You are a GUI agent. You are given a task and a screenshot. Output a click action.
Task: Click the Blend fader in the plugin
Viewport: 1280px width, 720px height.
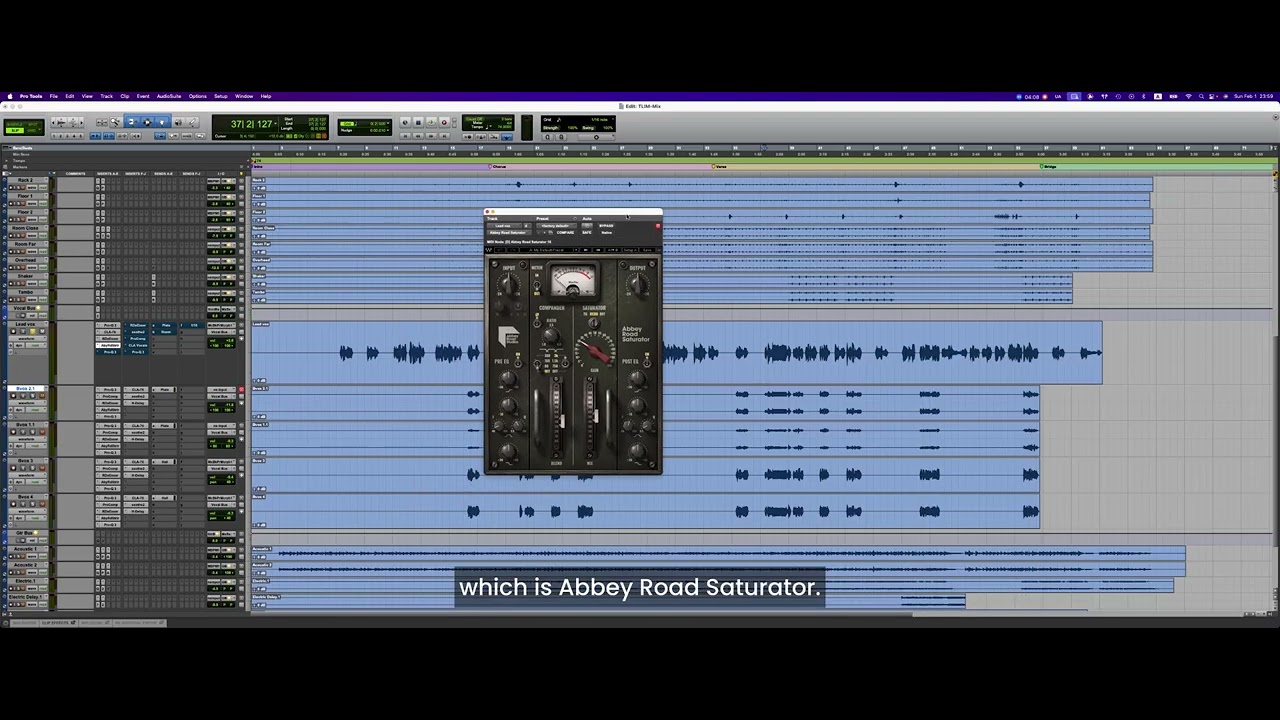[563, 421]
